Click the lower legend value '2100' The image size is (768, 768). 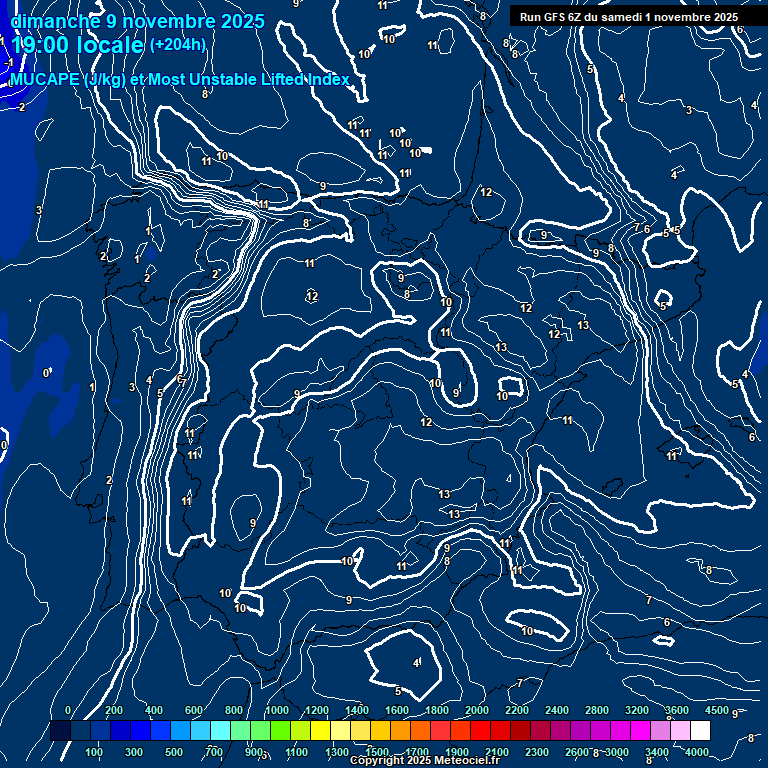(497, 752)
